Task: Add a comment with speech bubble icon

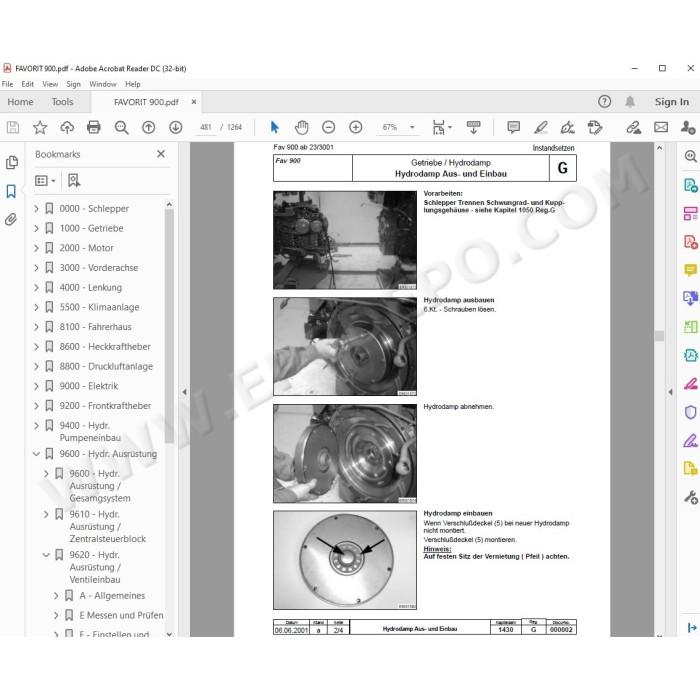Action: pyautogui.click(x=513, y=127)
